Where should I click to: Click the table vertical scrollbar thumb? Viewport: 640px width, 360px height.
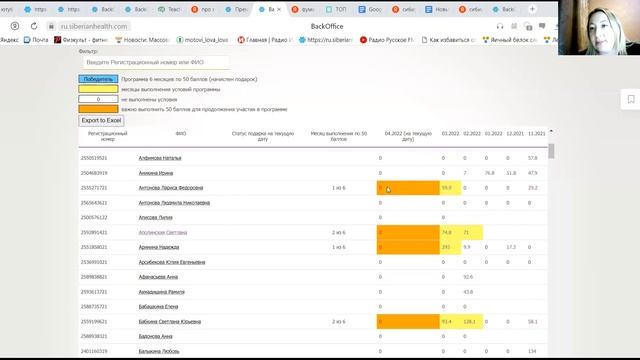[551, 151]
